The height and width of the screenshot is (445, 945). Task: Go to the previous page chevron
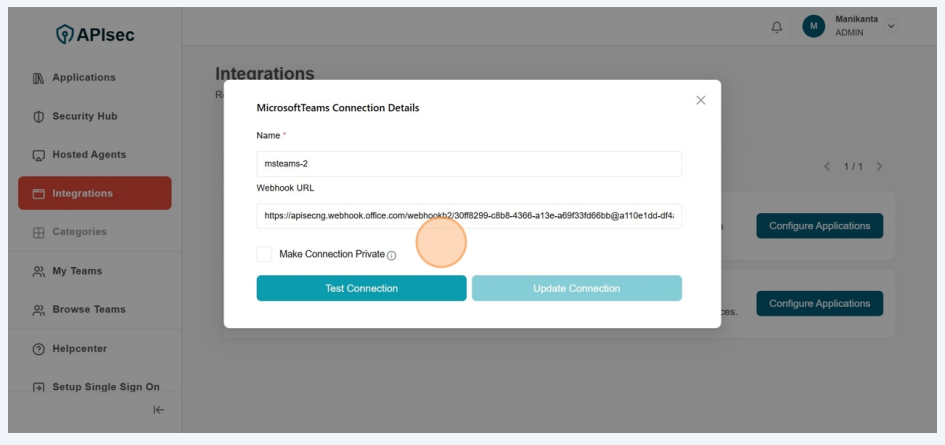pyautogui.click(x=828, y=166)
